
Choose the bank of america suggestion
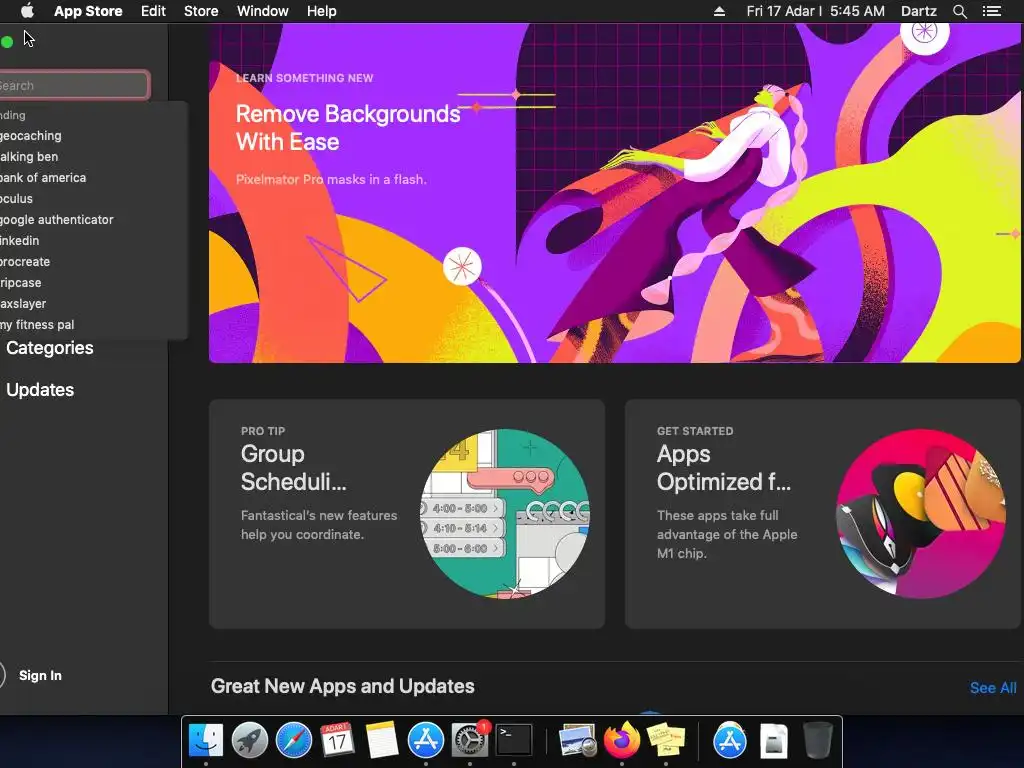[x=91, y=178]
